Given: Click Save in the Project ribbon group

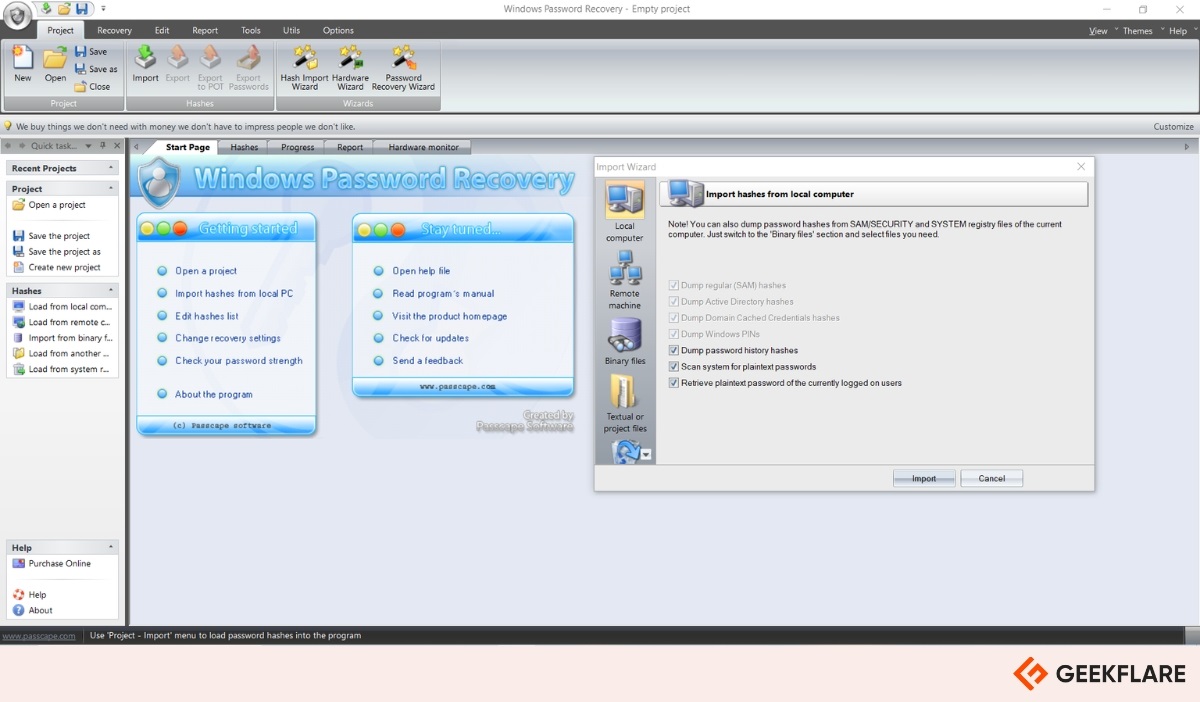Looking at the screenshot, I should (90, 52).
